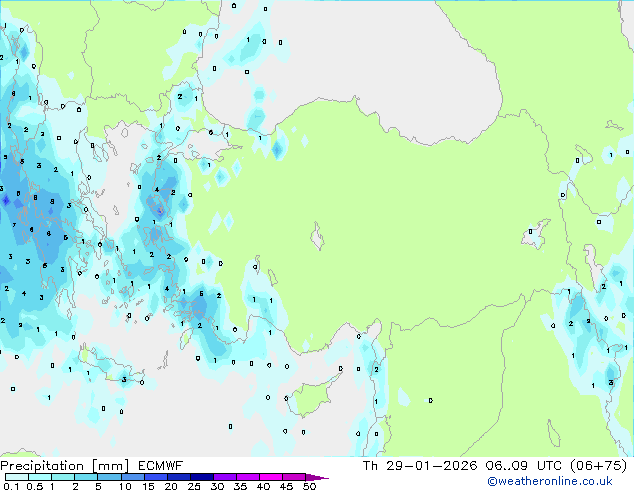
Task: Pick the 10–15 mm legend swatch
Action: 132,477
